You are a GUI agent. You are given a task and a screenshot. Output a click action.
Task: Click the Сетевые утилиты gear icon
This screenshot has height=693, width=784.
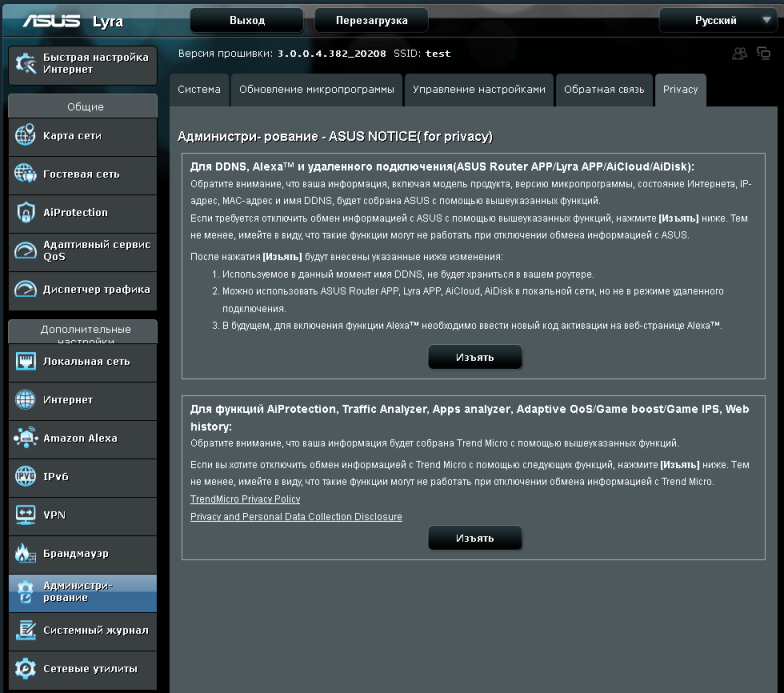[25, 668]
